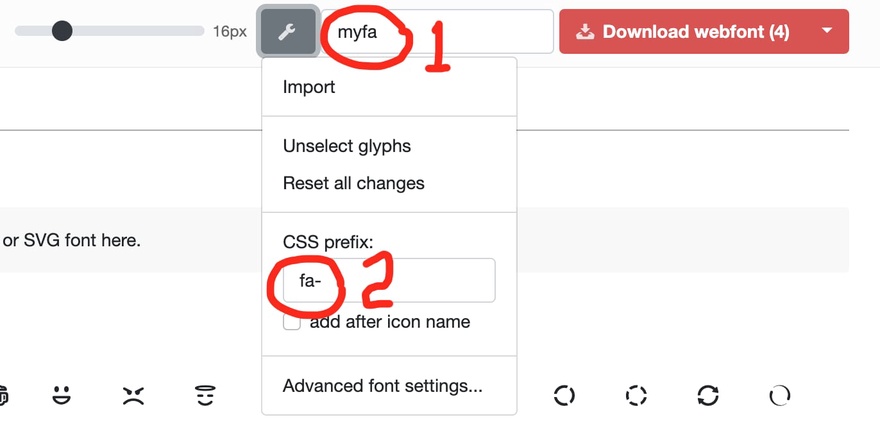
Task: Click the SVG font drop area text
Action: pyautogui.click(x=72, y=240)
